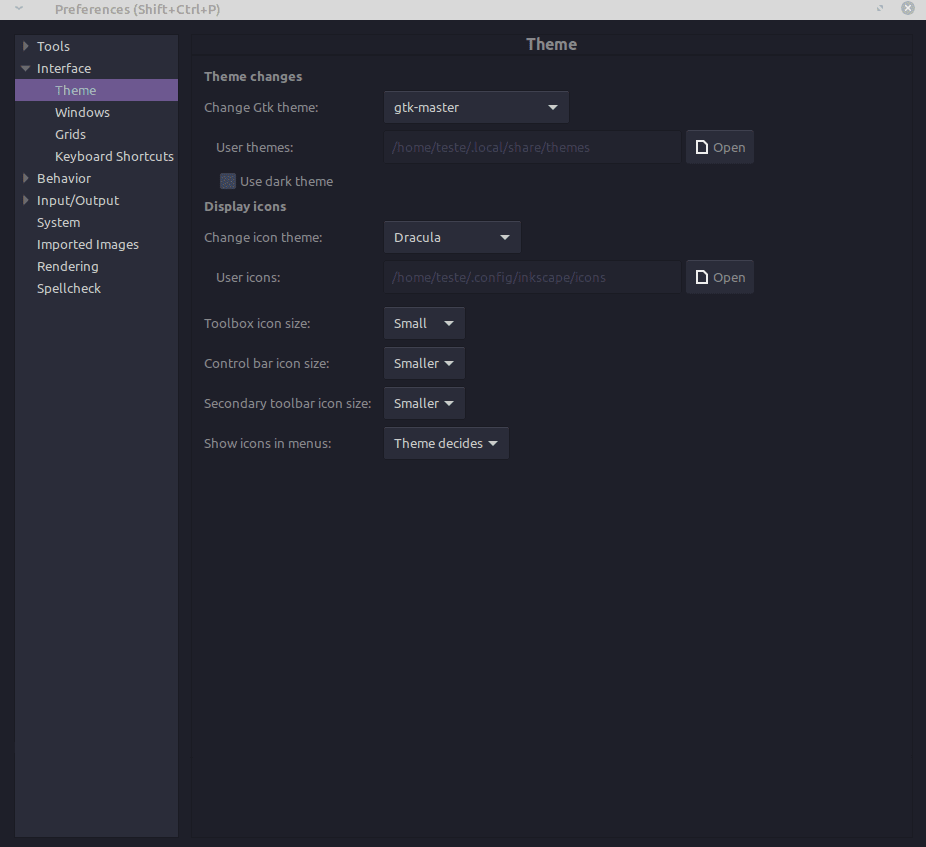Expand the Tools tree section
The image size is (926, 847).
[x=26, y=46]
